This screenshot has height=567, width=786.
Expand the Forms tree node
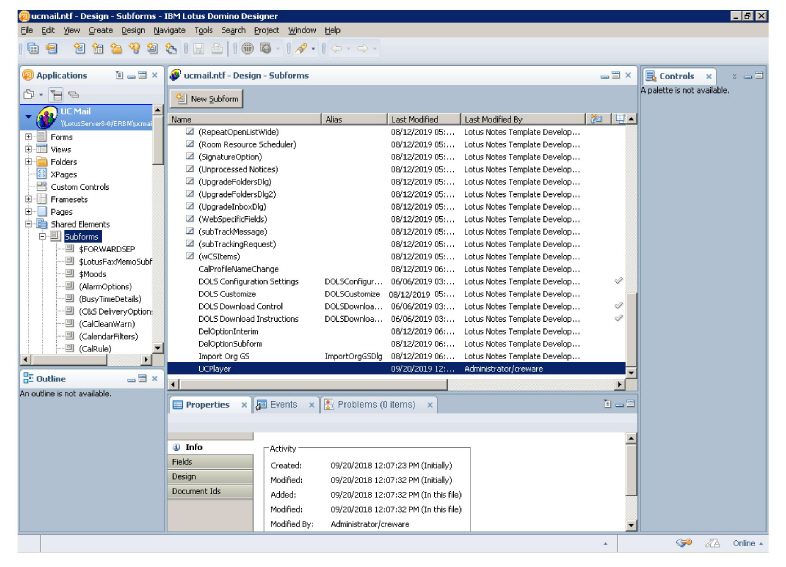tap(29, 136)
